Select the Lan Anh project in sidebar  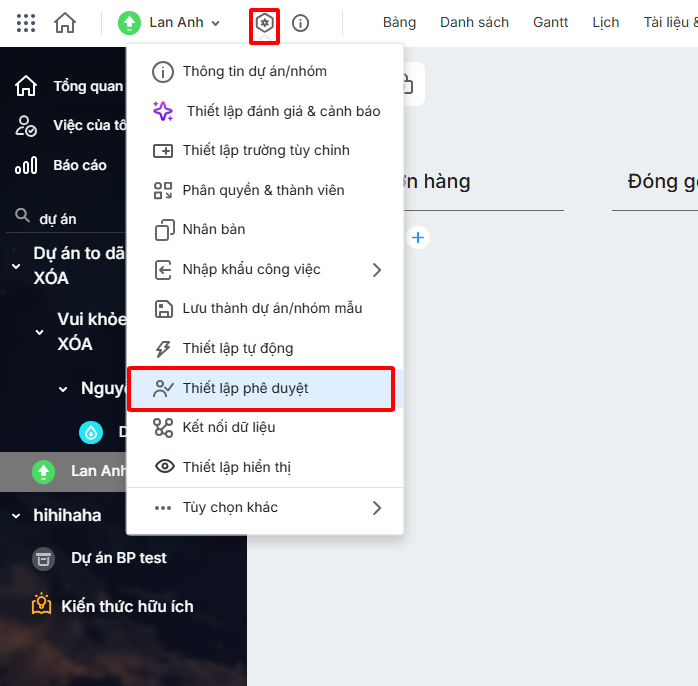click(63, 472)
